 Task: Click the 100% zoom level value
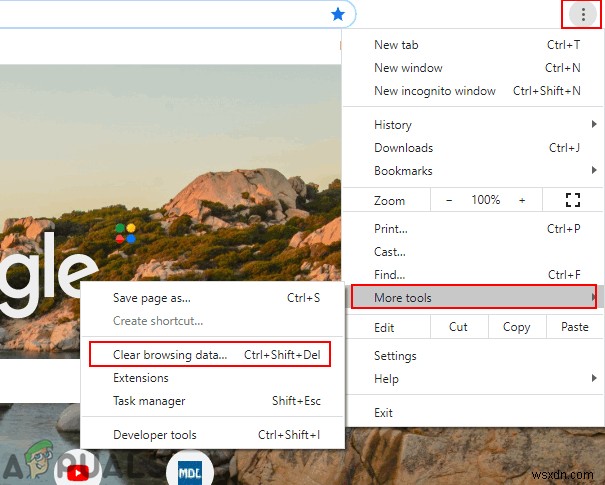(x=485, y=200)
